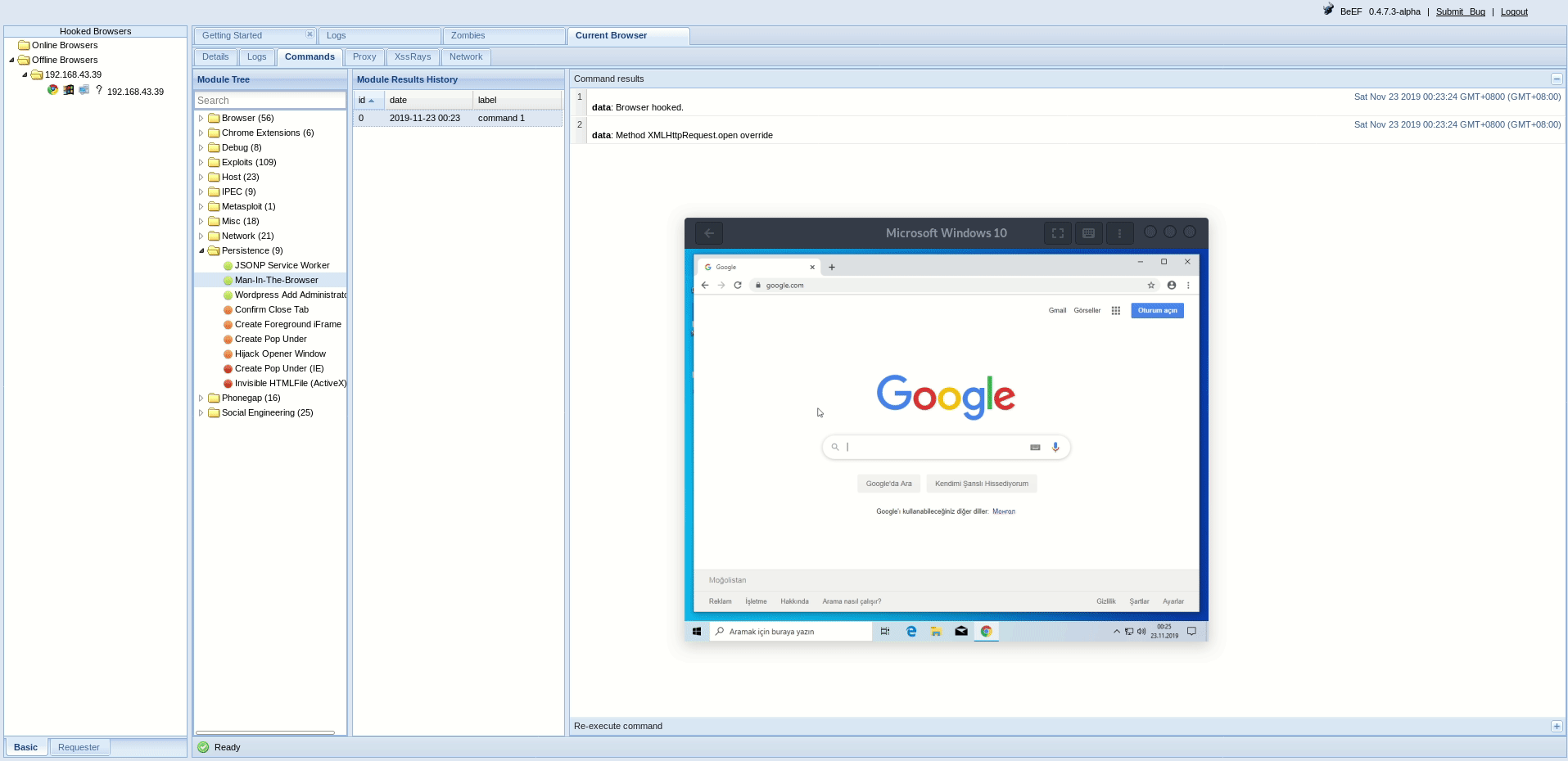Image resolution: width=1568 pixels, height=761 pixels.
Task: Click the question mark icon beside 192.168.43.39
Action: coord(99,90)
